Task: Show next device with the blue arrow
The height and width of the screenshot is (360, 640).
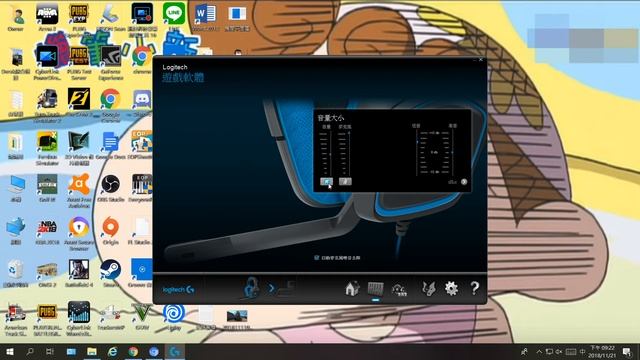Action: tap(271, 289)
